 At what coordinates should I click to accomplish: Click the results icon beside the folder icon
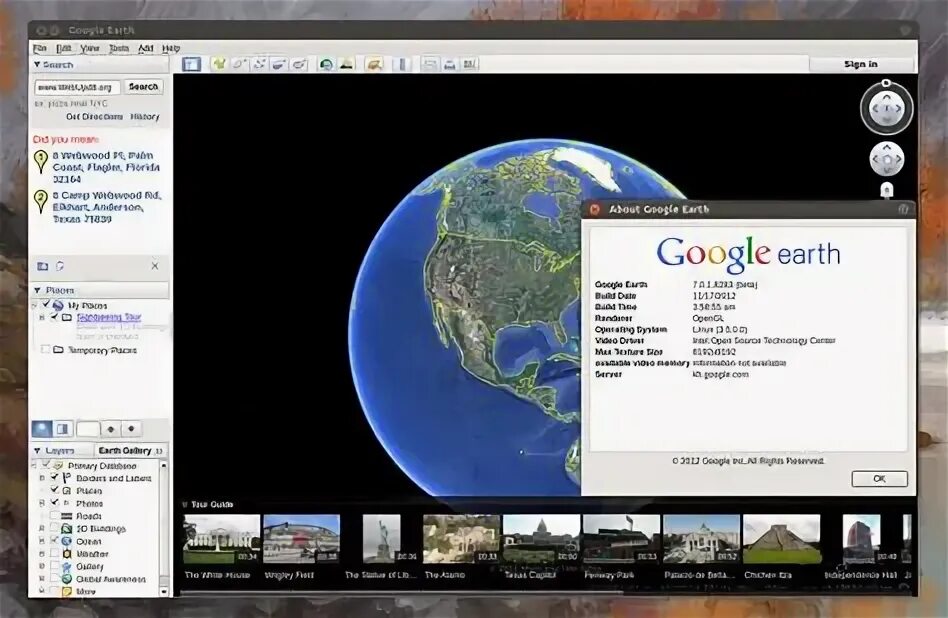click(60, 266)
